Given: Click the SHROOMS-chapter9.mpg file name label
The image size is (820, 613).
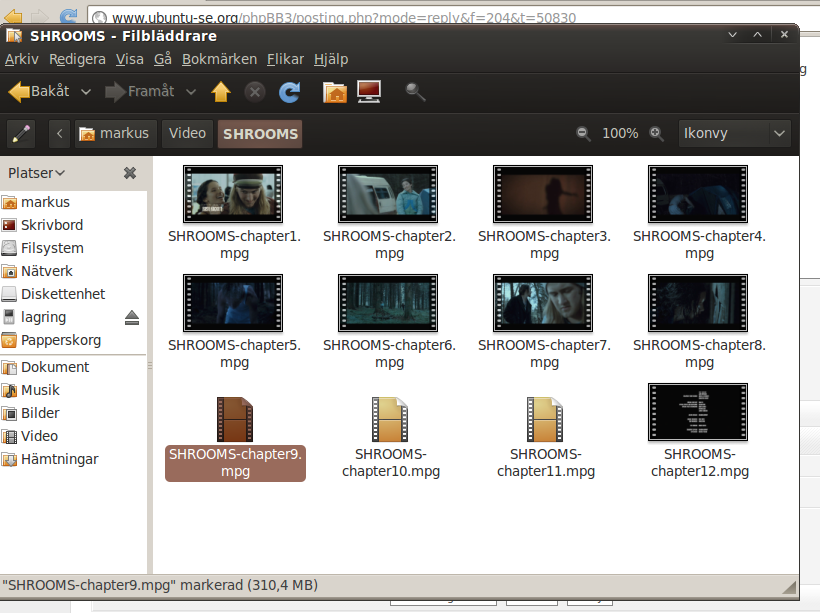Looking at the screenshot, I should (235, 463).
